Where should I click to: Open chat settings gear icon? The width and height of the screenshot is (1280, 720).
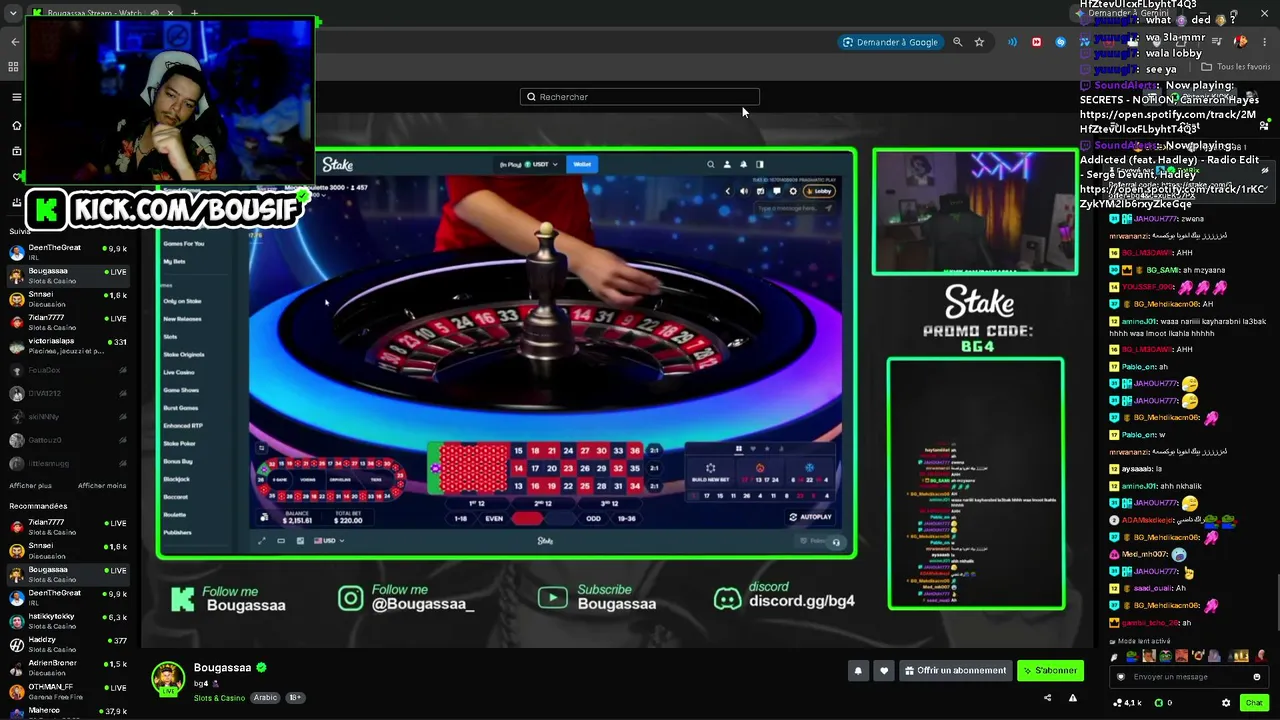click(1226, 703)
